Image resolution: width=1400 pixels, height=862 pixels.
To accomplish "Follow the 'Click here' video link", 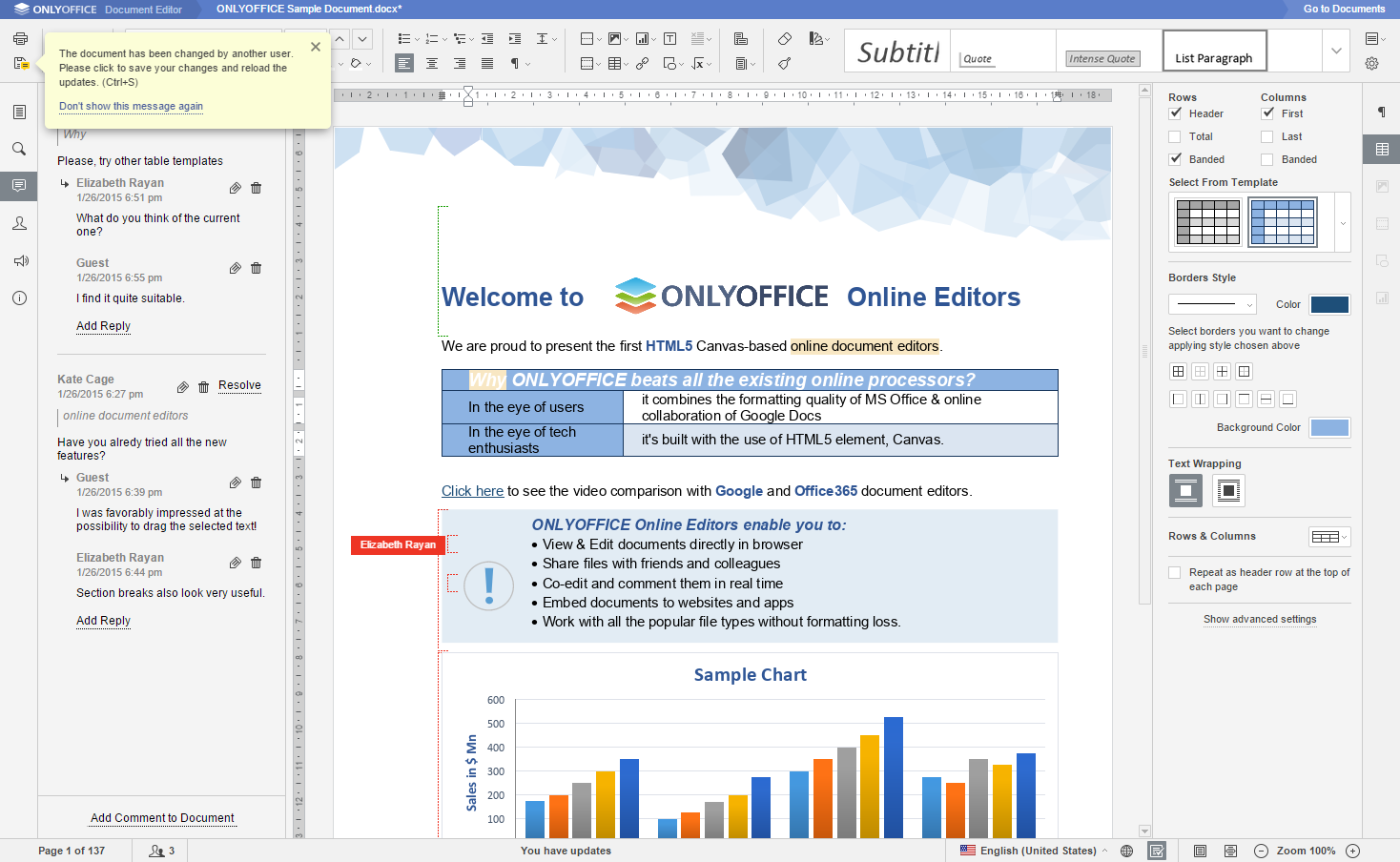I will (472, 491).
